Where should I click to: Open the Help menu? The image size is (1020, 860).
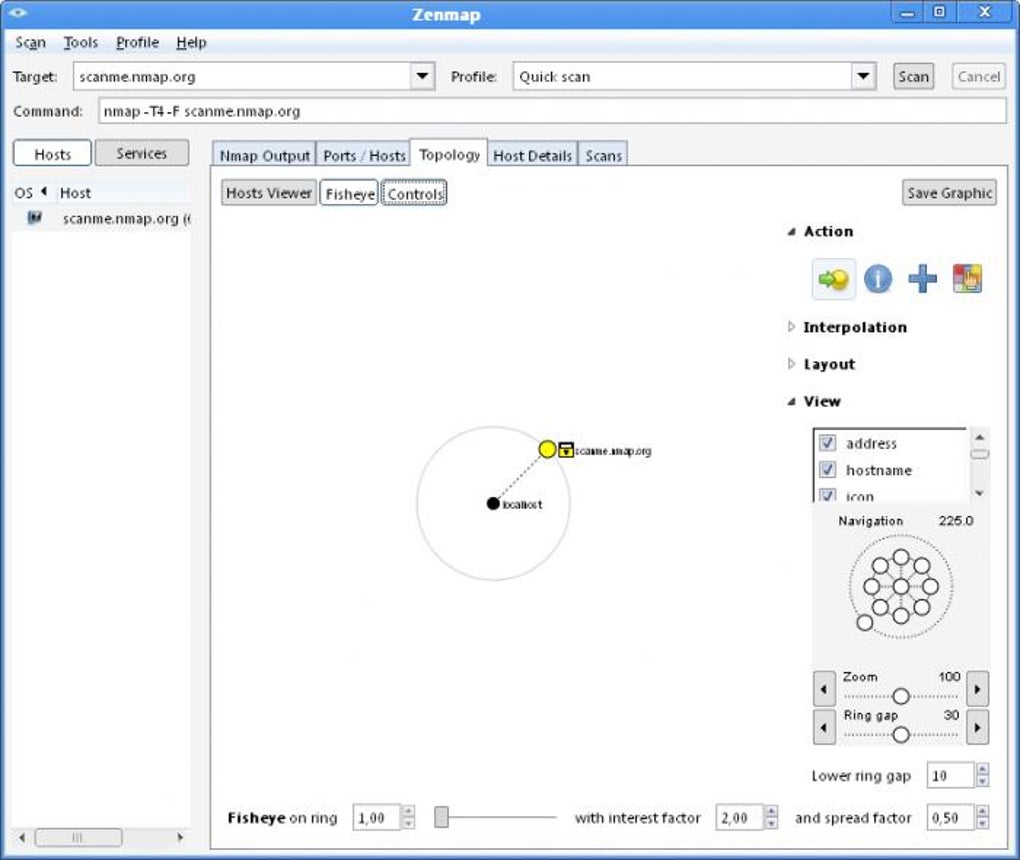[x=191, y=43]
